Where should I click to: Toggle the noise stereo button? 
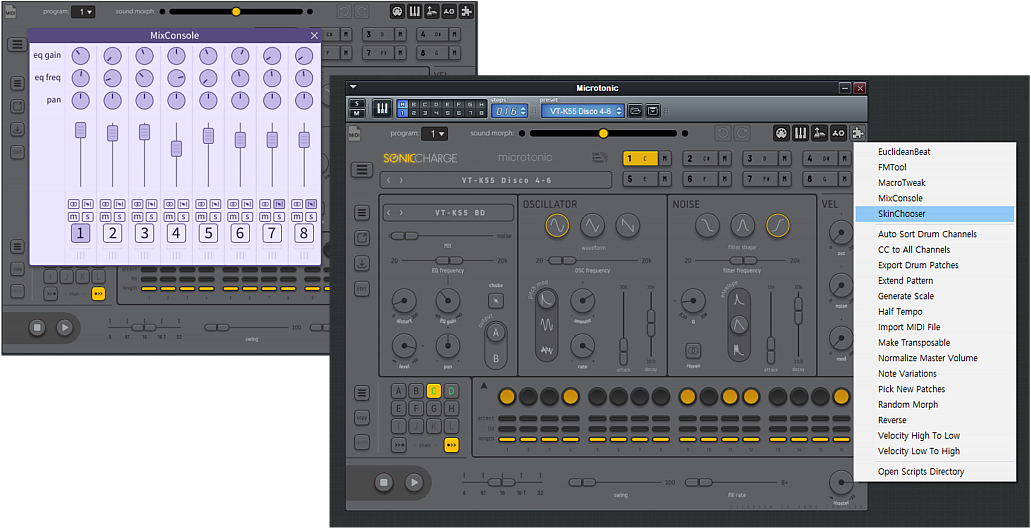[692, 350]
